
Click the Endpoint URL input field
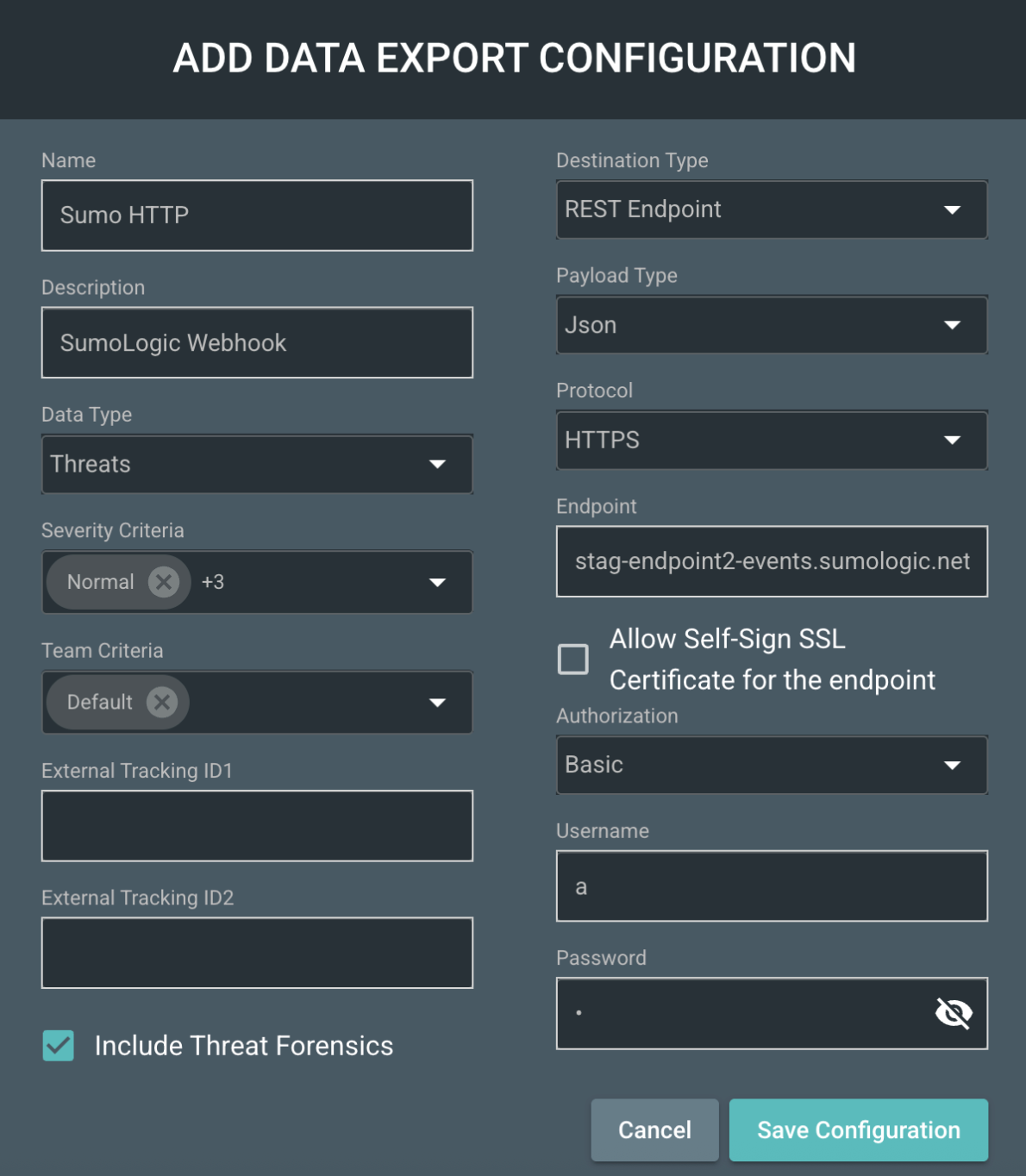771,561
